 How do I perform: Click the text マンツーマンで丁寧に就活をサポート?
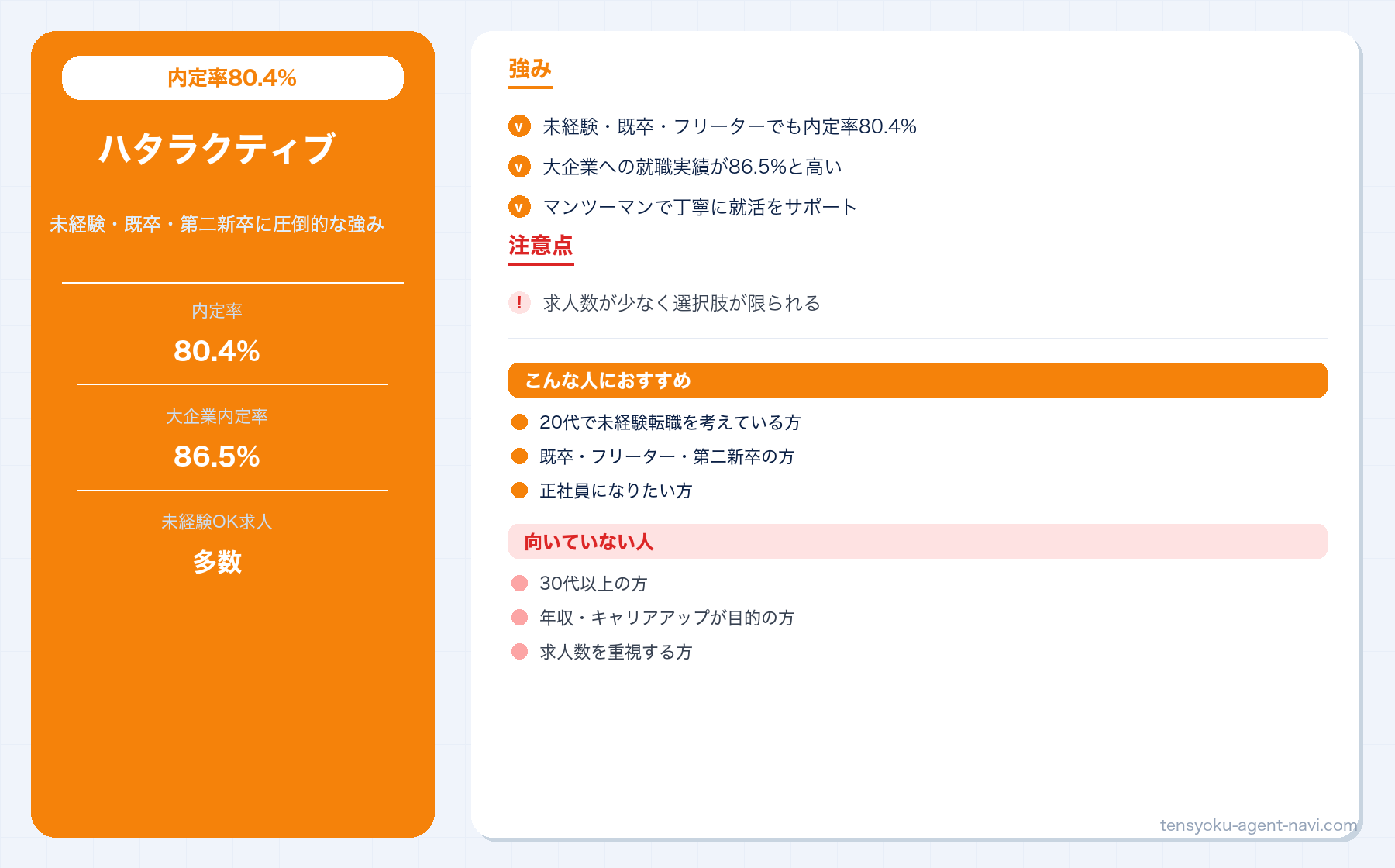tap(700, 207)
